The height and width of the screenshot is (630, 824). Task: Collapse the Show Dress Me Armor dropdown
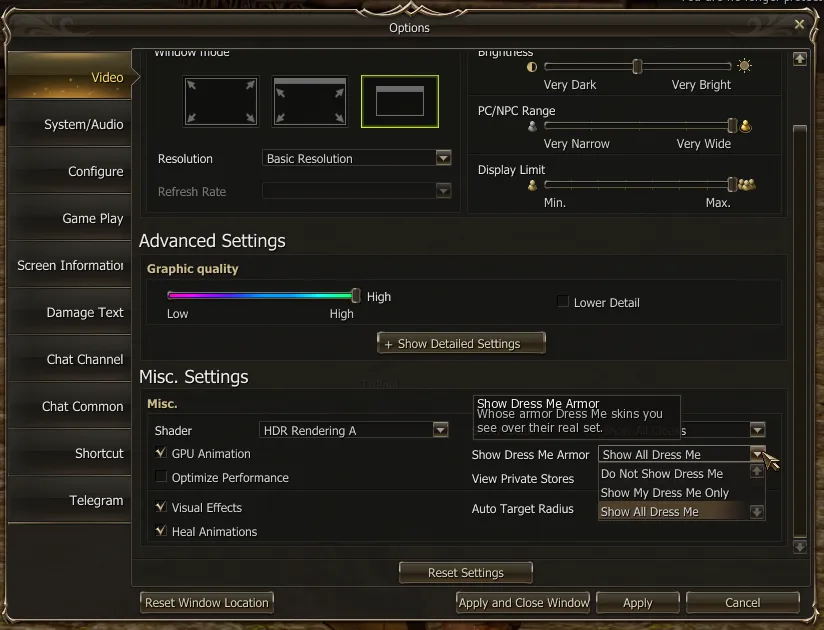click(x=757, y=453)
